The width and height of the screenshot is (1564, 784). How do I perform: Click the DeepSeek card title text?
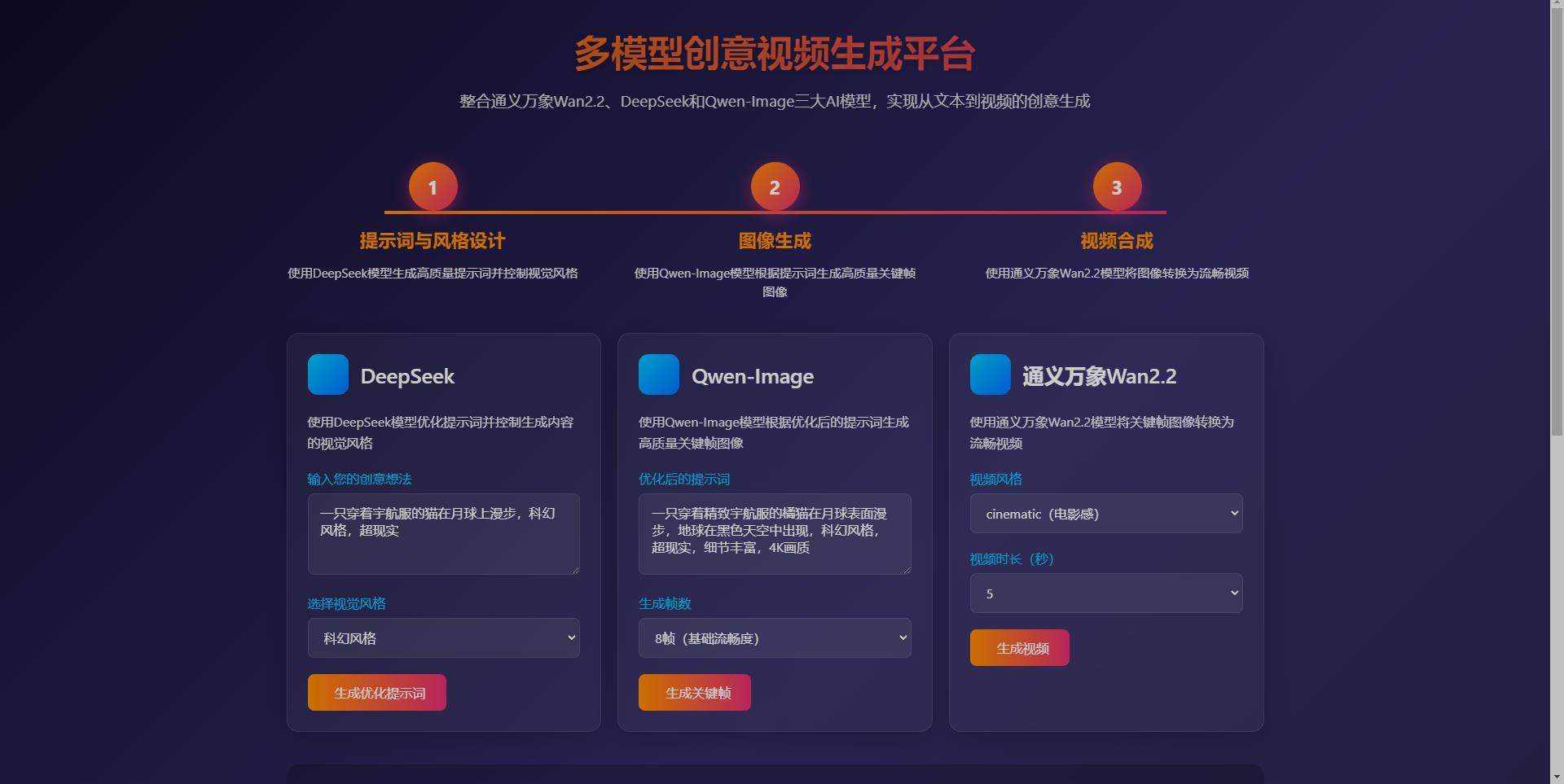(x=407, y=376)
